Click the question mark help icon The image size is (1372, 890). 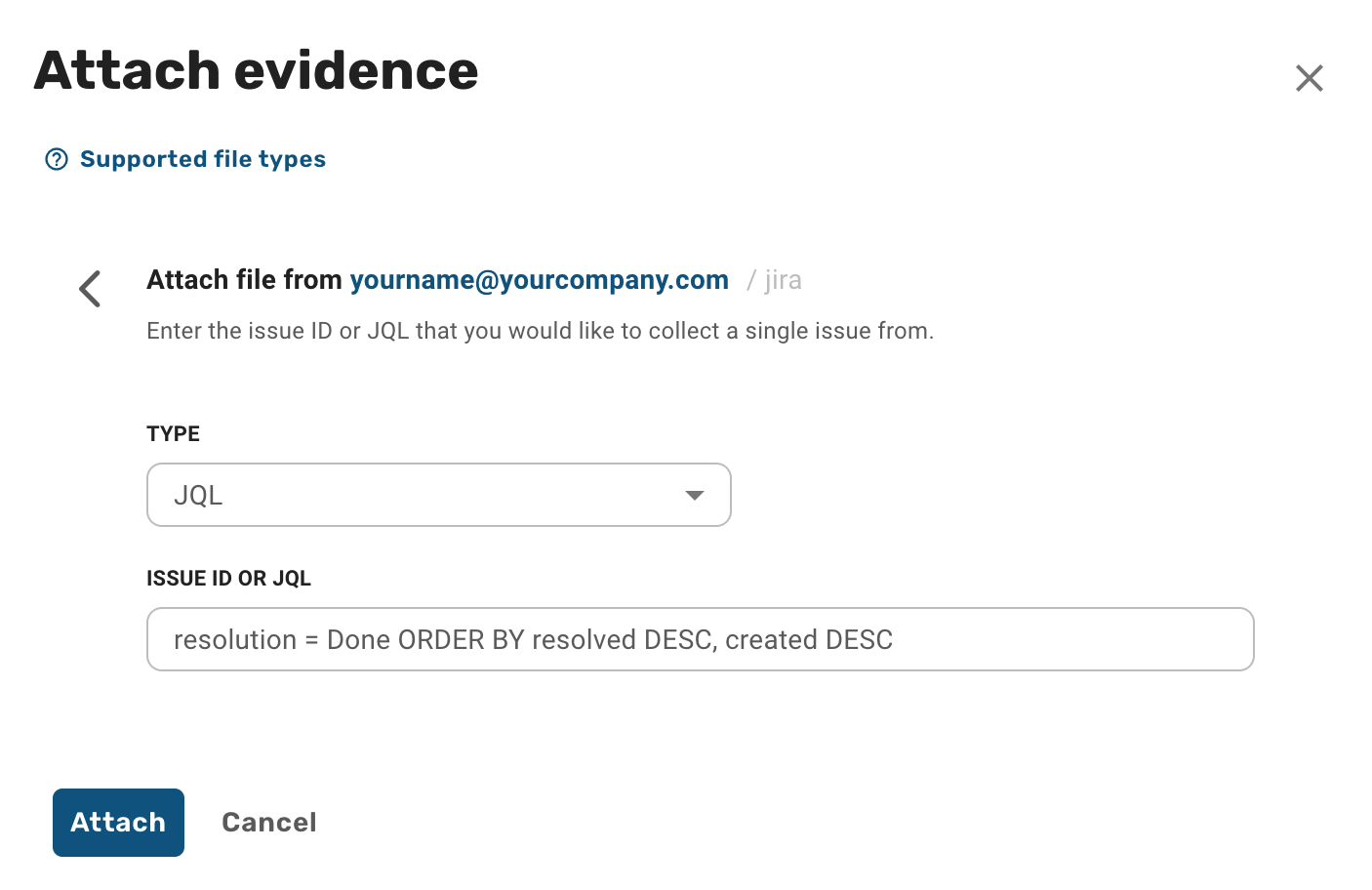[57, 159]
